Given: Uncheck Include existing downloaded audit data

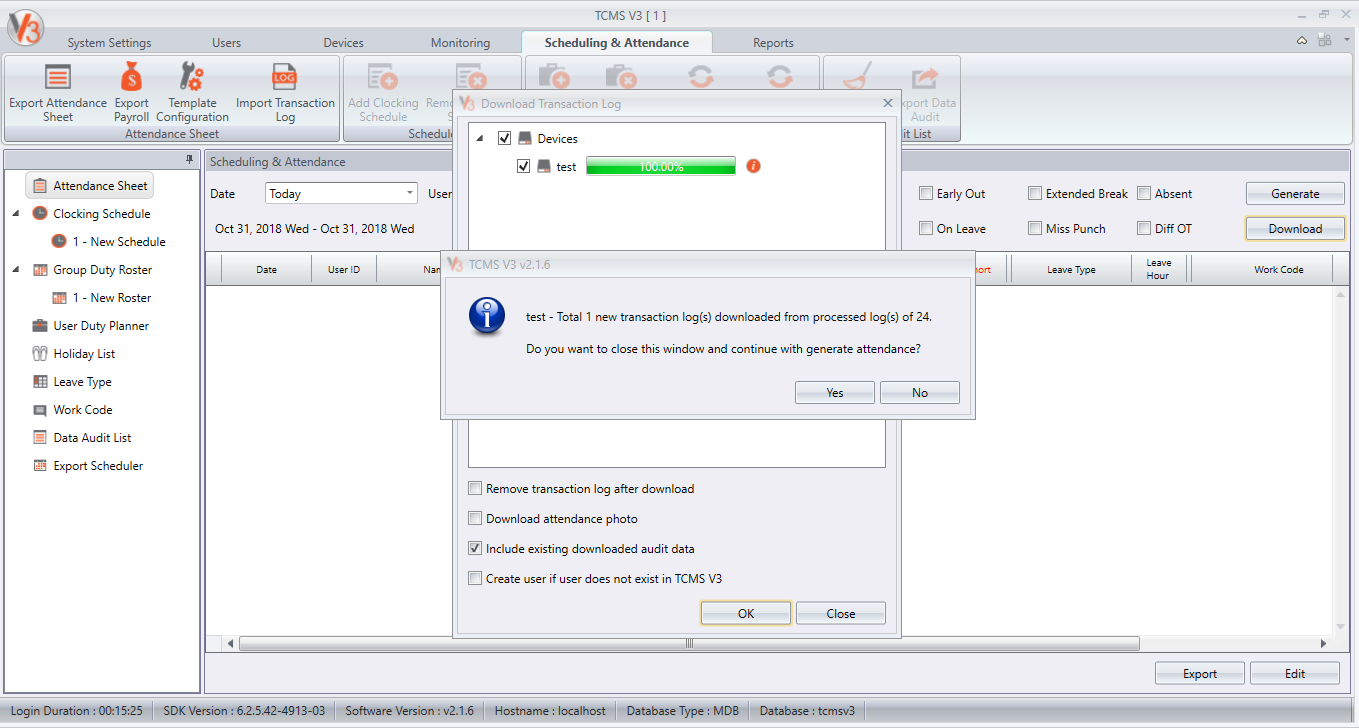Looking at the screenshot, I should pos(475,548).
